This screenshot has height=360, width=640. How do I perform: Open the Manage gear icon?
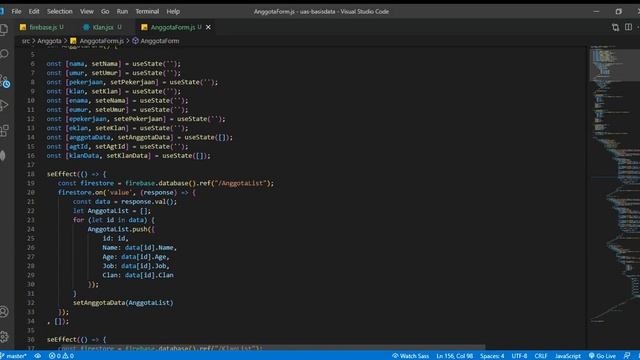4,337
